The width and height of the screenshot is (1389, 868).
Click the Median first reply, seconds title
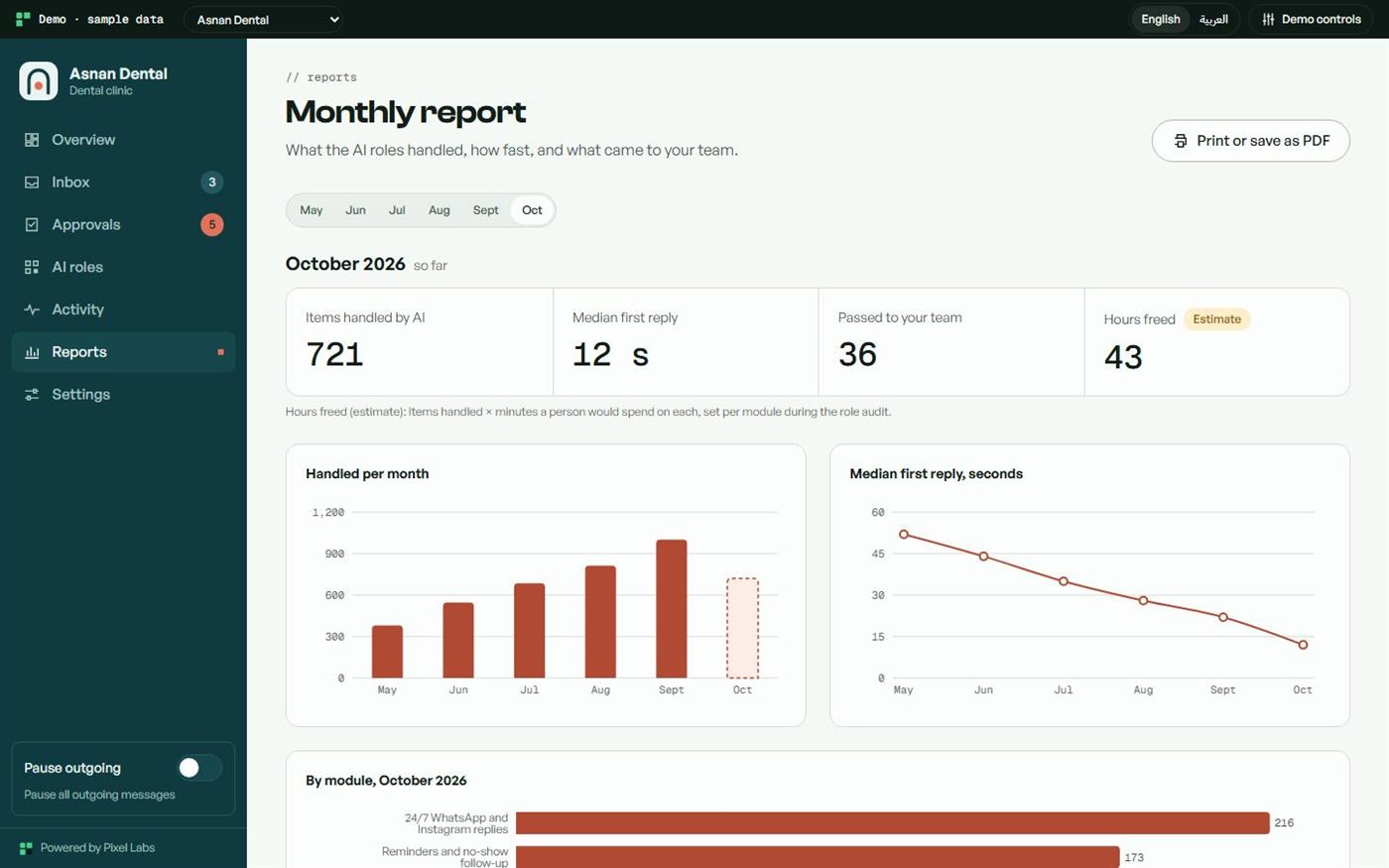tap(936, 474)
